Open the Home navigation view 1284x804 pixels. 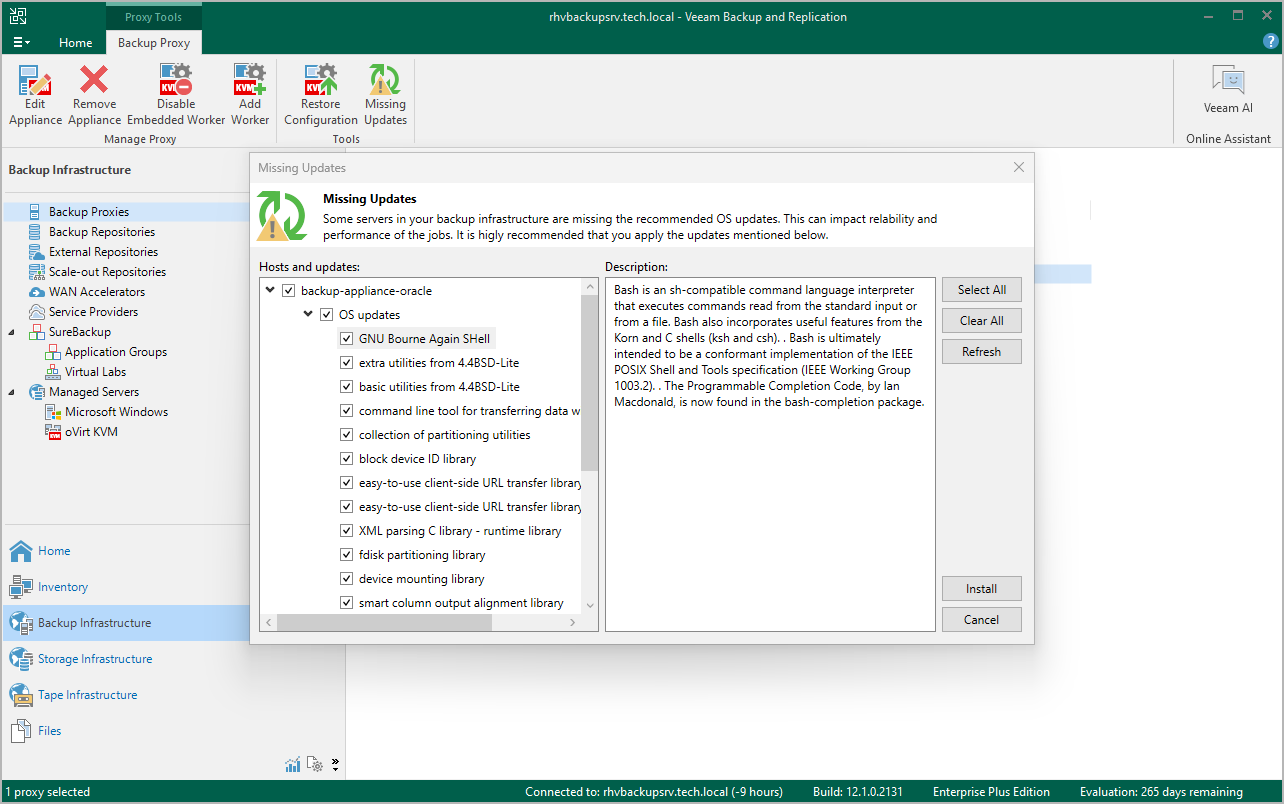pos(54,551)
